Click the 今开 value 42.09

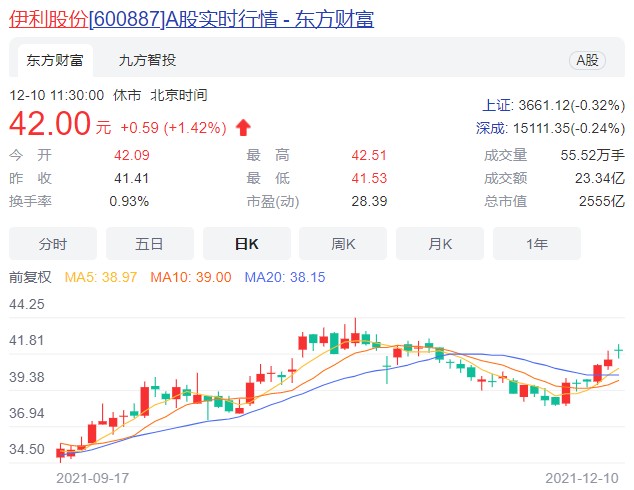point(131,155)
